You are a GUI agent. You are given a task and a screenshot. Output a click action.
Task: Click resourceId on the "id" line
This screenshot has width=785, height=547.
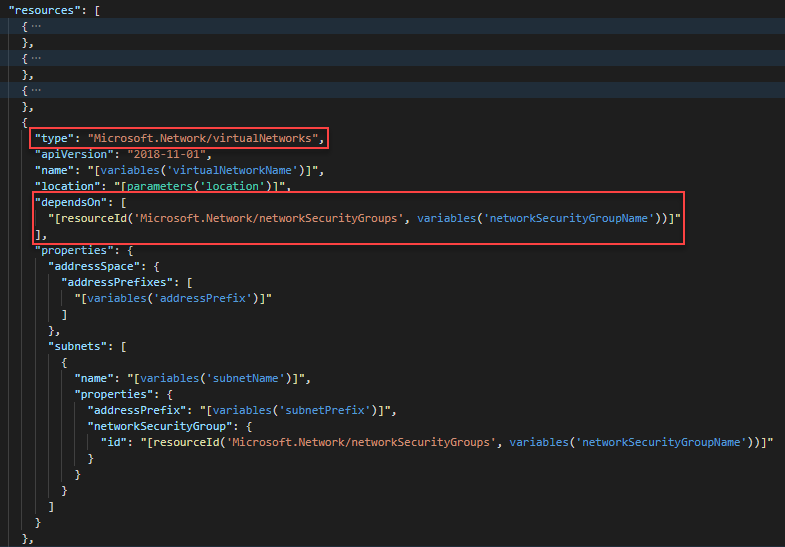[x=186, y=442]
